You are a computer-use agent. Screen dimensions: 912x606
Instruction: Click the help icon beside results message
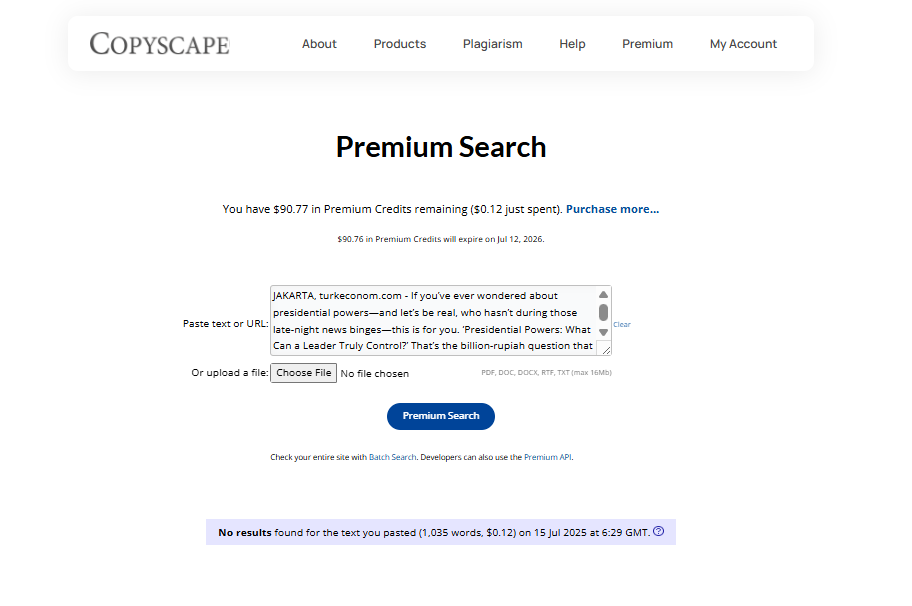point(658,531)
